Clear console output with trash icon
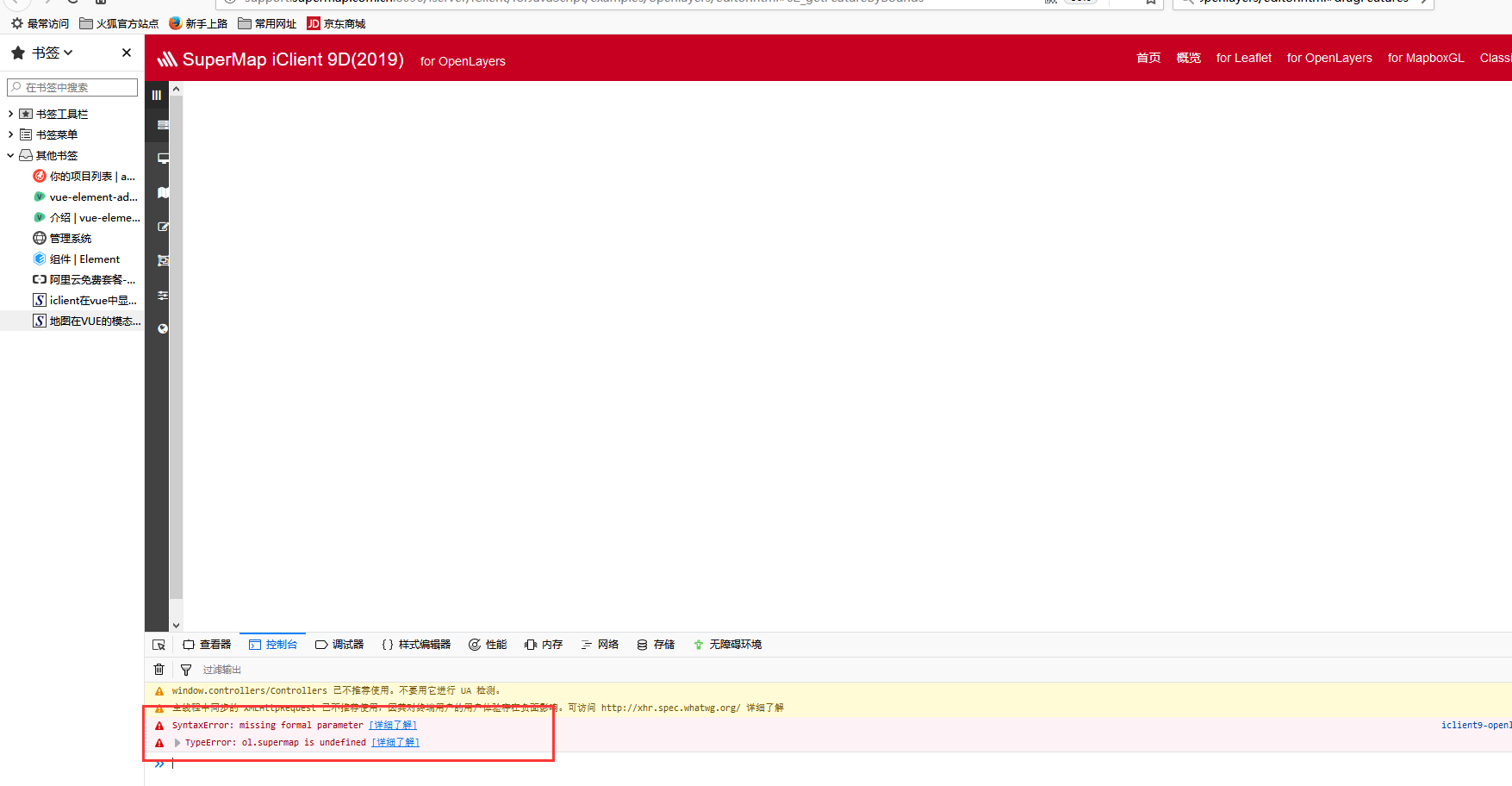The height and width of the screenshot is (786, 1512). pyautogui.click(x=159, y=670)
